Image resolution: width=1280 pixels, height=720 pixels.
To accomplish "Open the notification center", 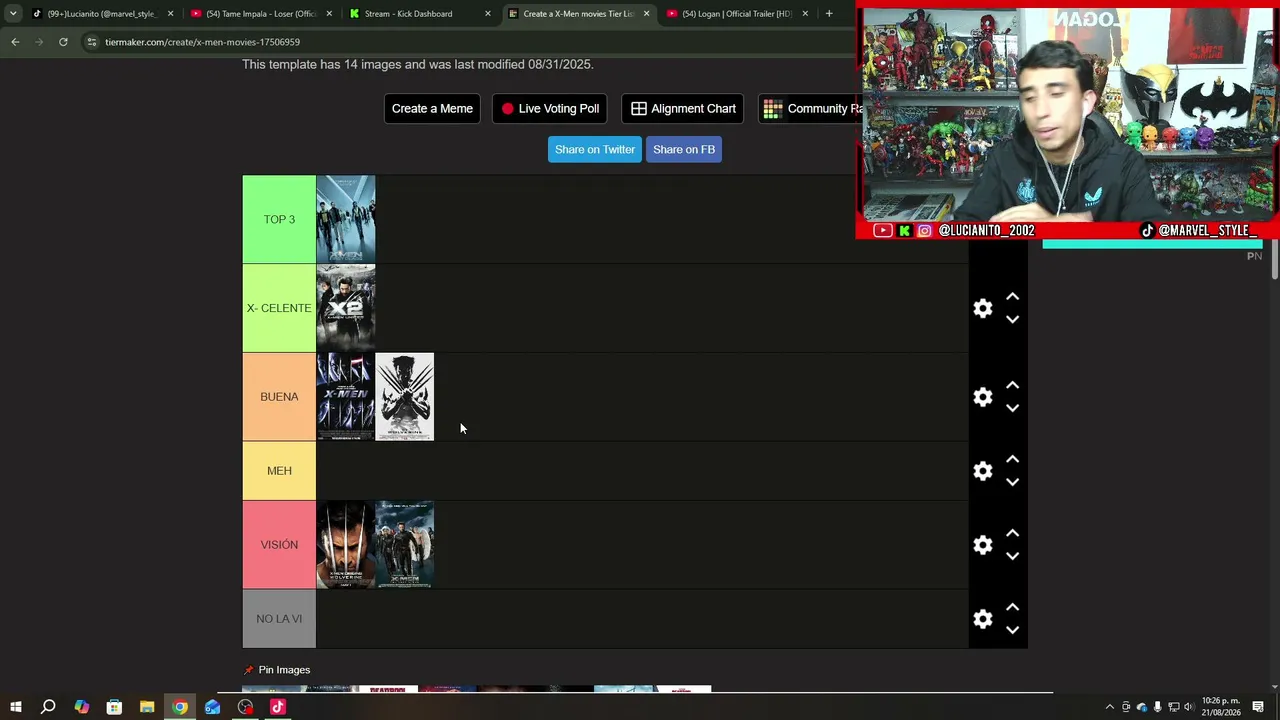I will (1258, 707).
